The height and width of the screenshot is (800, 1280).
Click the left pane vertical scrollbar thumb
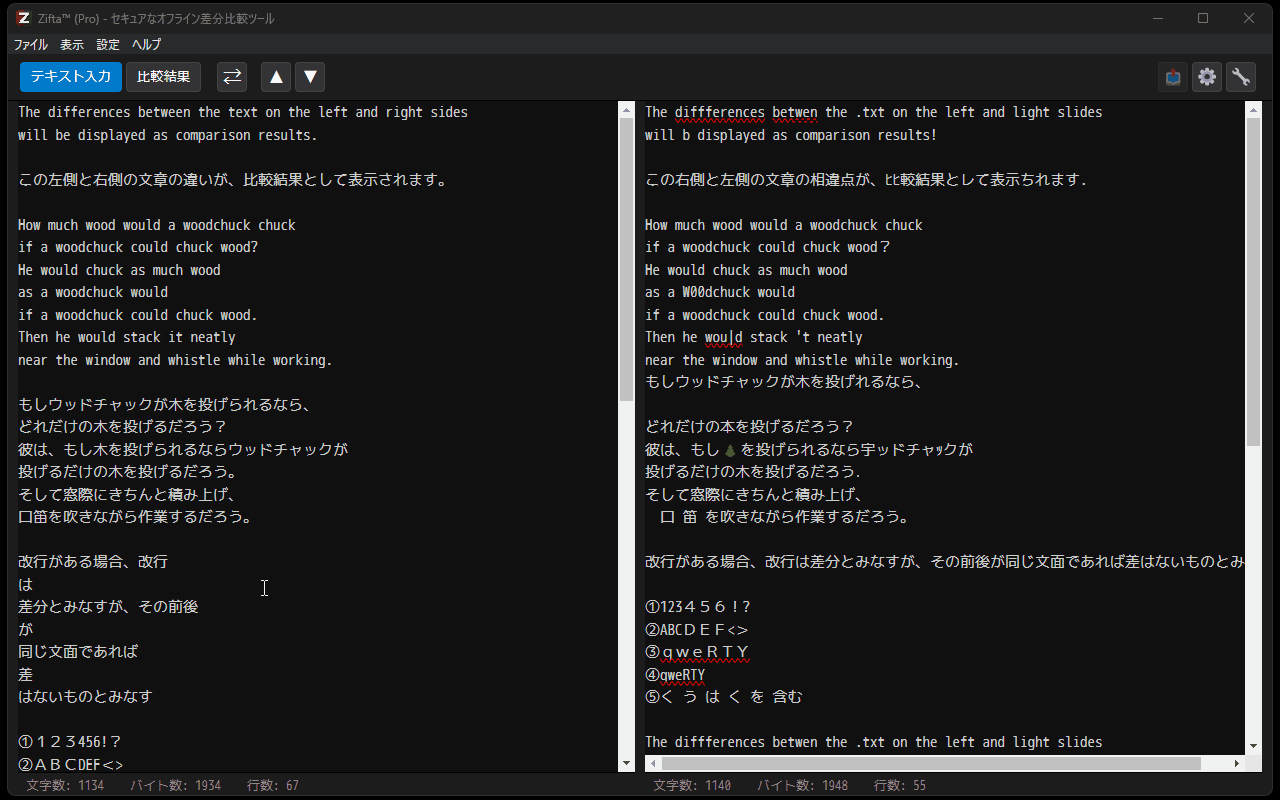click(627, 260)
